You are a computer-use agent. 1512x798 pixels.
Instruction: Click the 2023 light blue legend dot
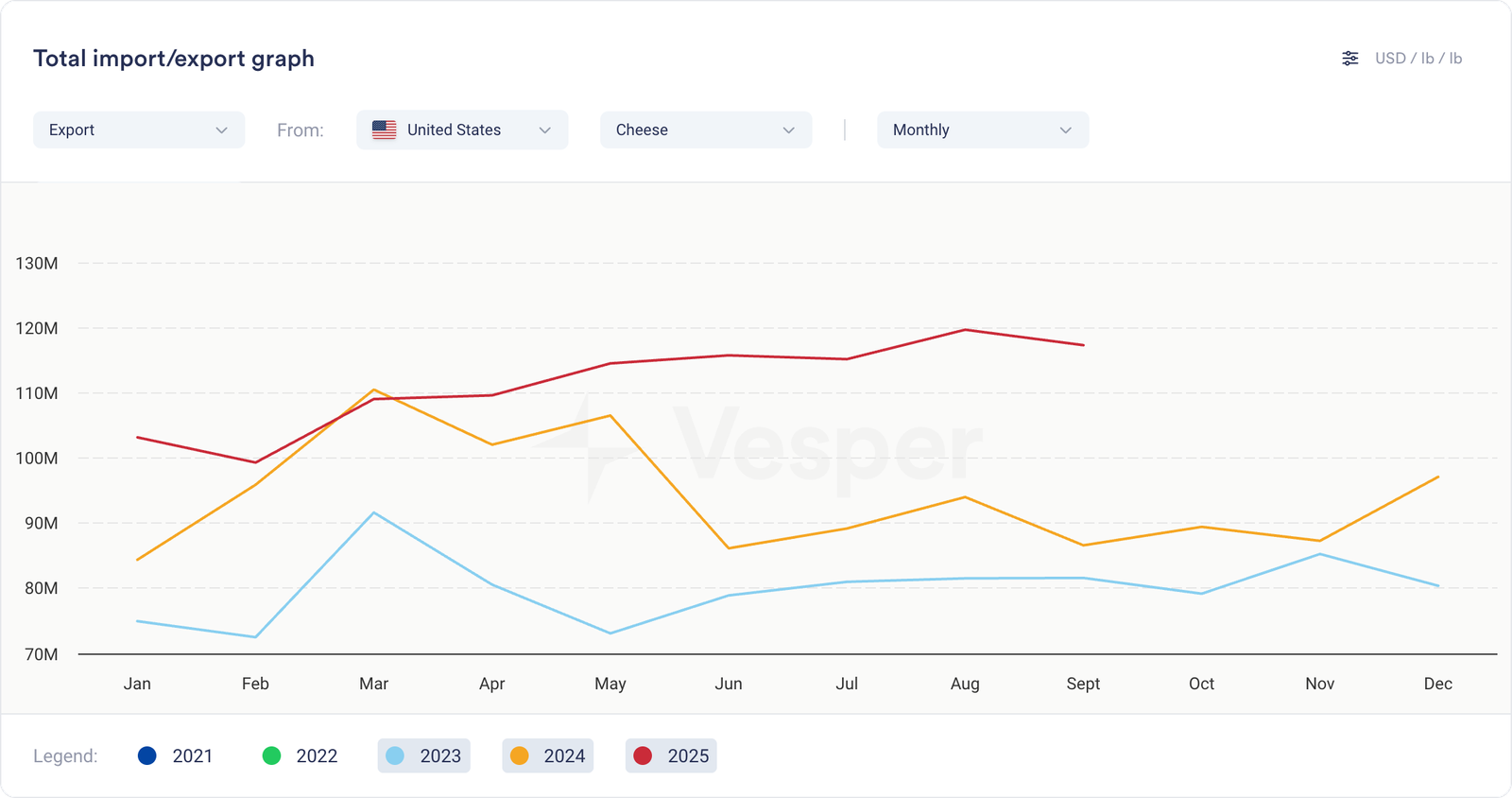coord(395,755)
